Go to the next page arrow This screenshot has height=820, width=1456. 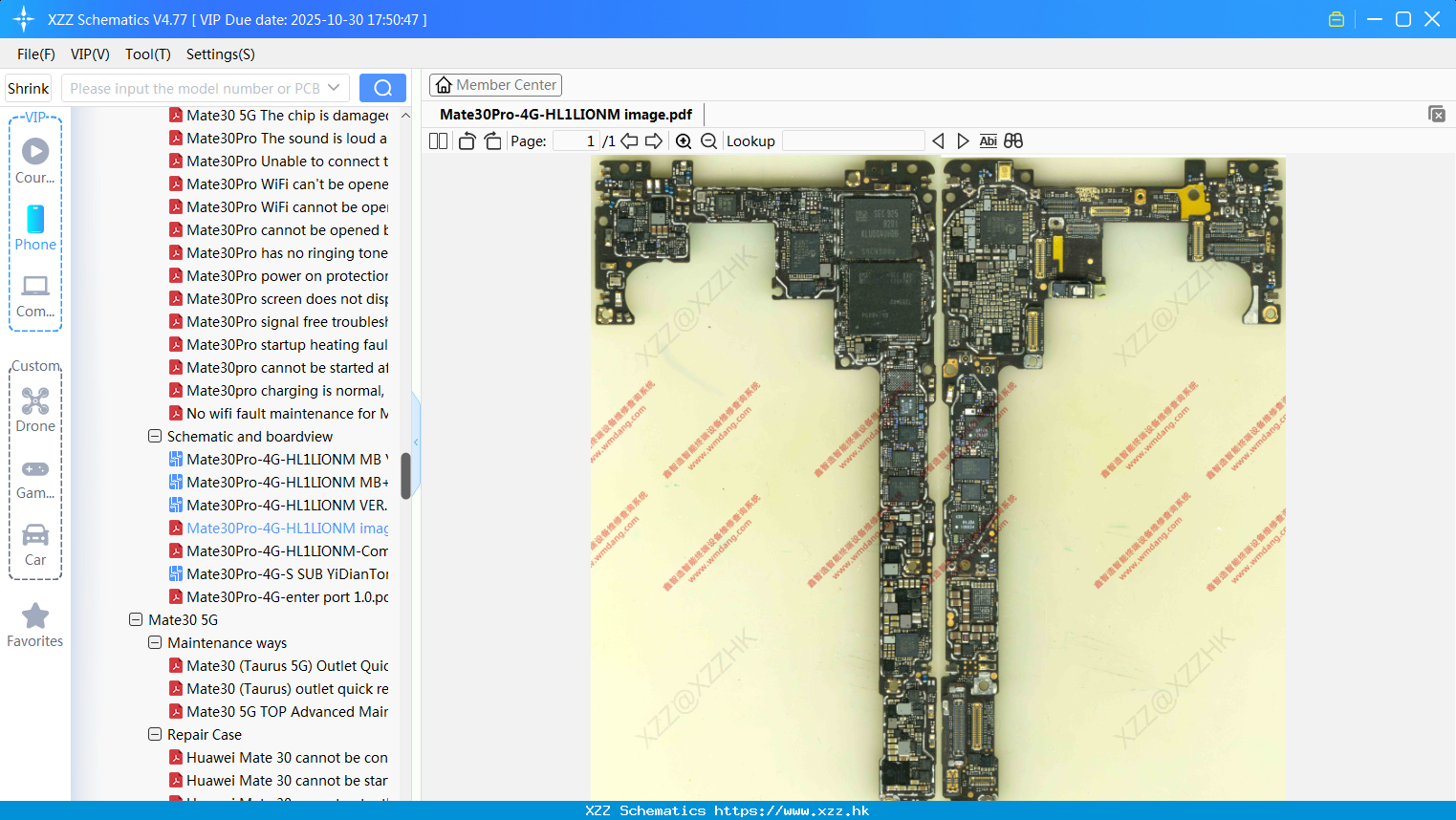654,140
